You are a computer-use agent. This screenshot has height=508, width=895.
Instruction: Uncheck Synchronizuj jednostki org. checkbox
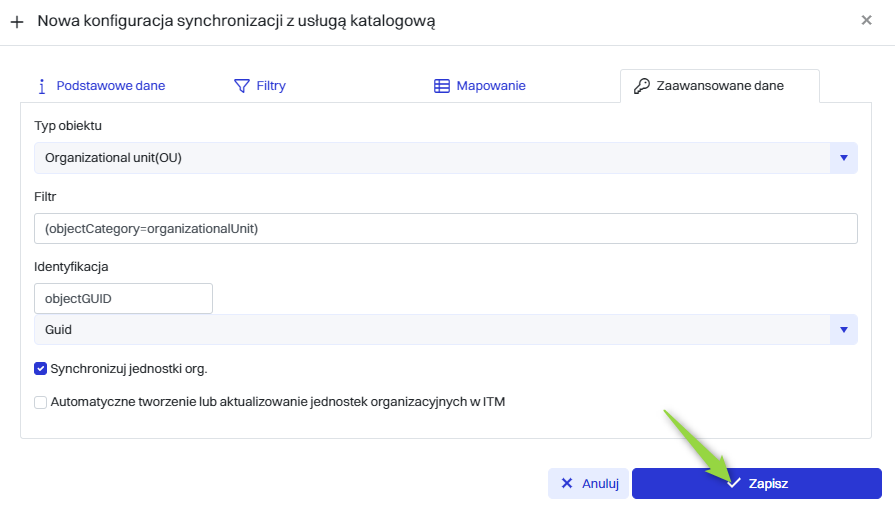pyautogui.click(x=41, y=368)
